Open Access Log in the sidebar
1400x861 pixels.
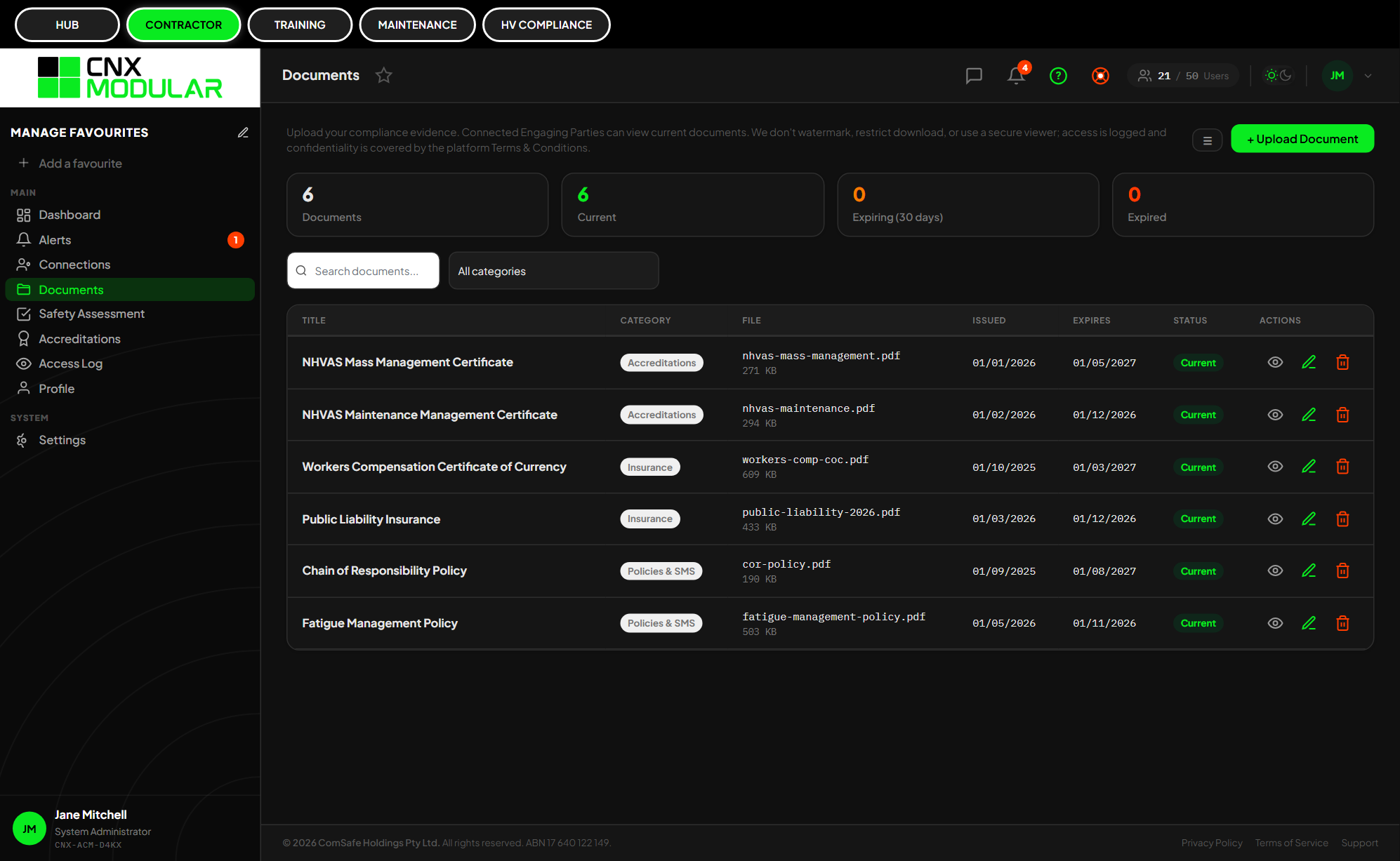130,363
